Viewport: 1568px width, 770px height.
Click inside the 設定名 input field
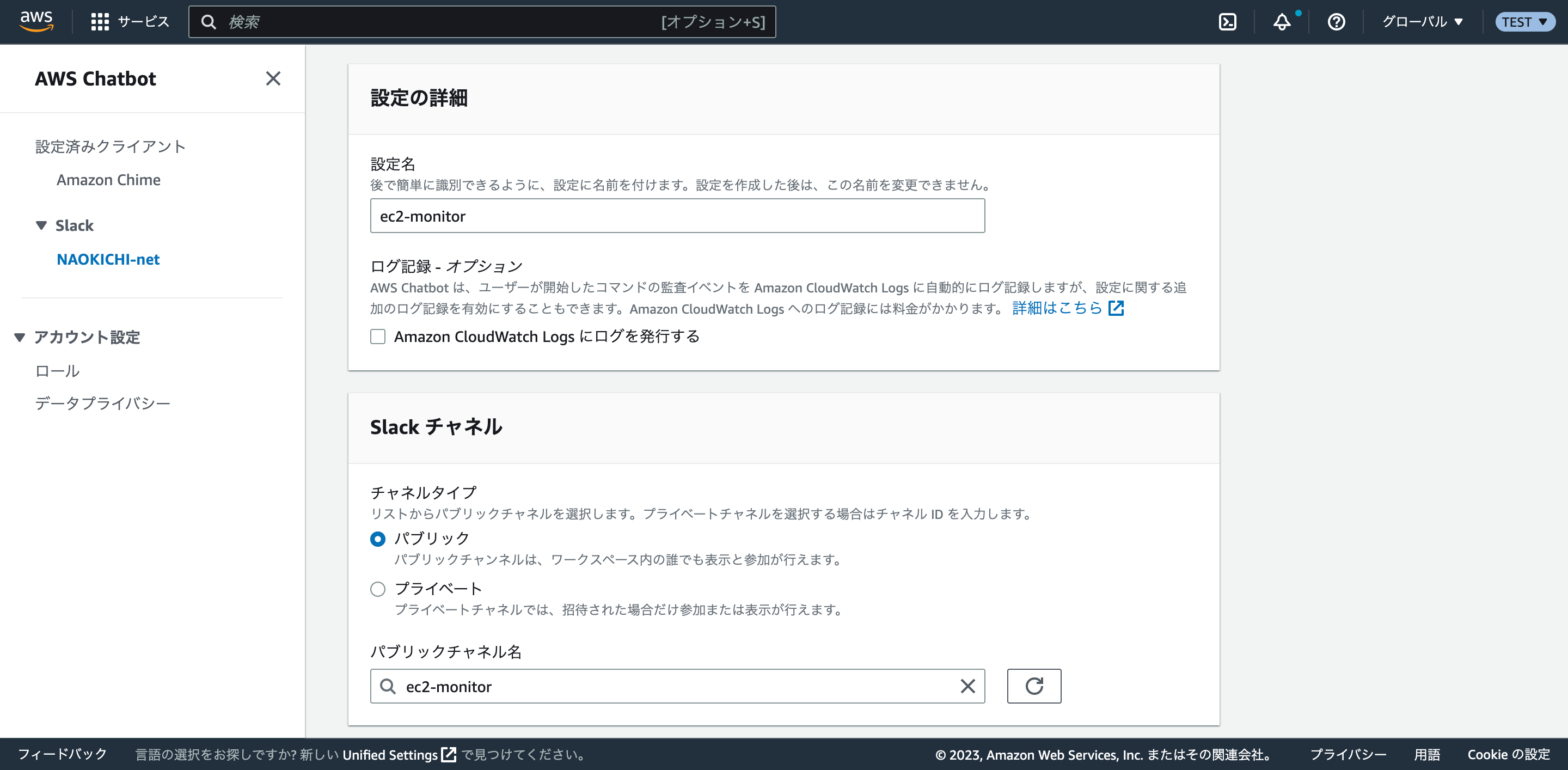[x=677, y=216]
